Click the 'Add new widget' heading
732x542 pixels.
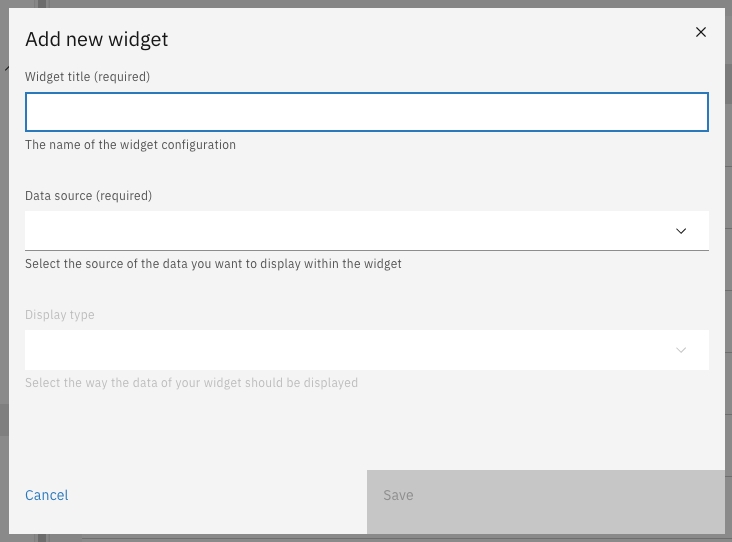pos(96,40)
